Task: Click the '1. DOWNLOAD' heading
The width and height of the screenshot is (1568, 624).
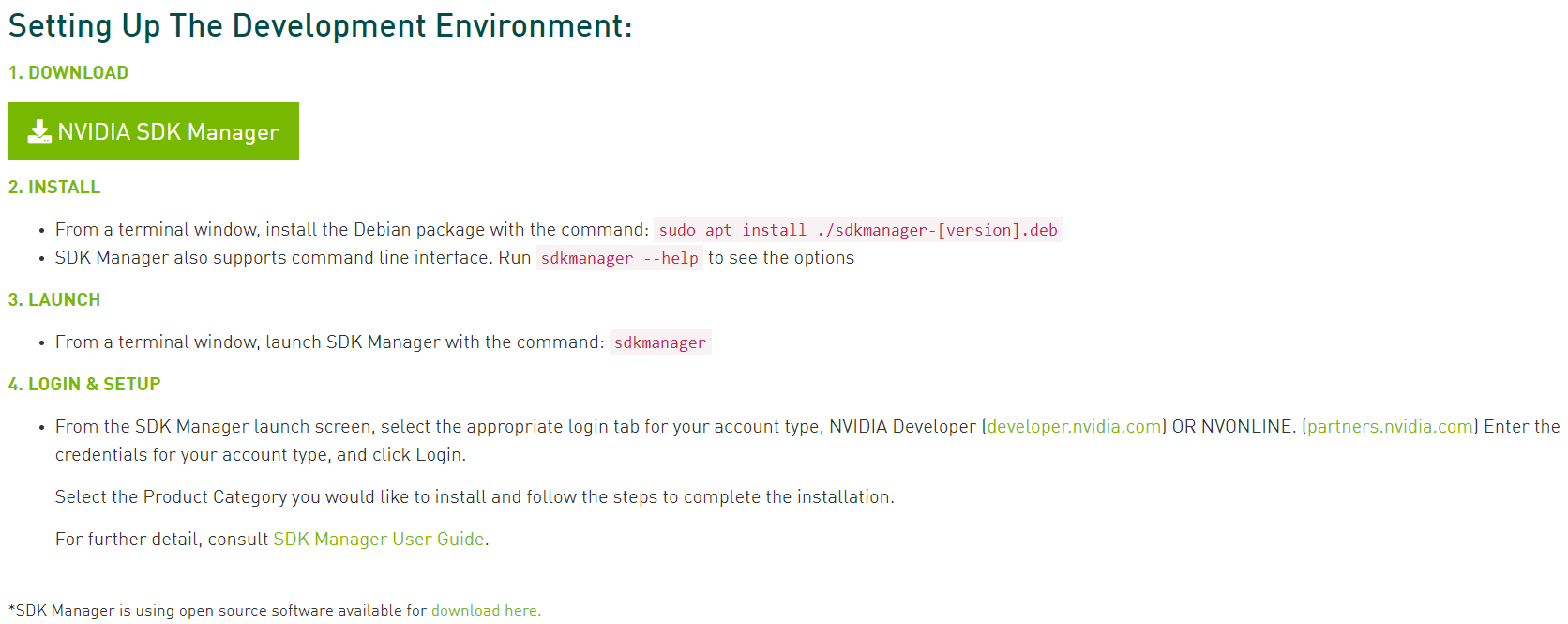Action: [68, 72]
